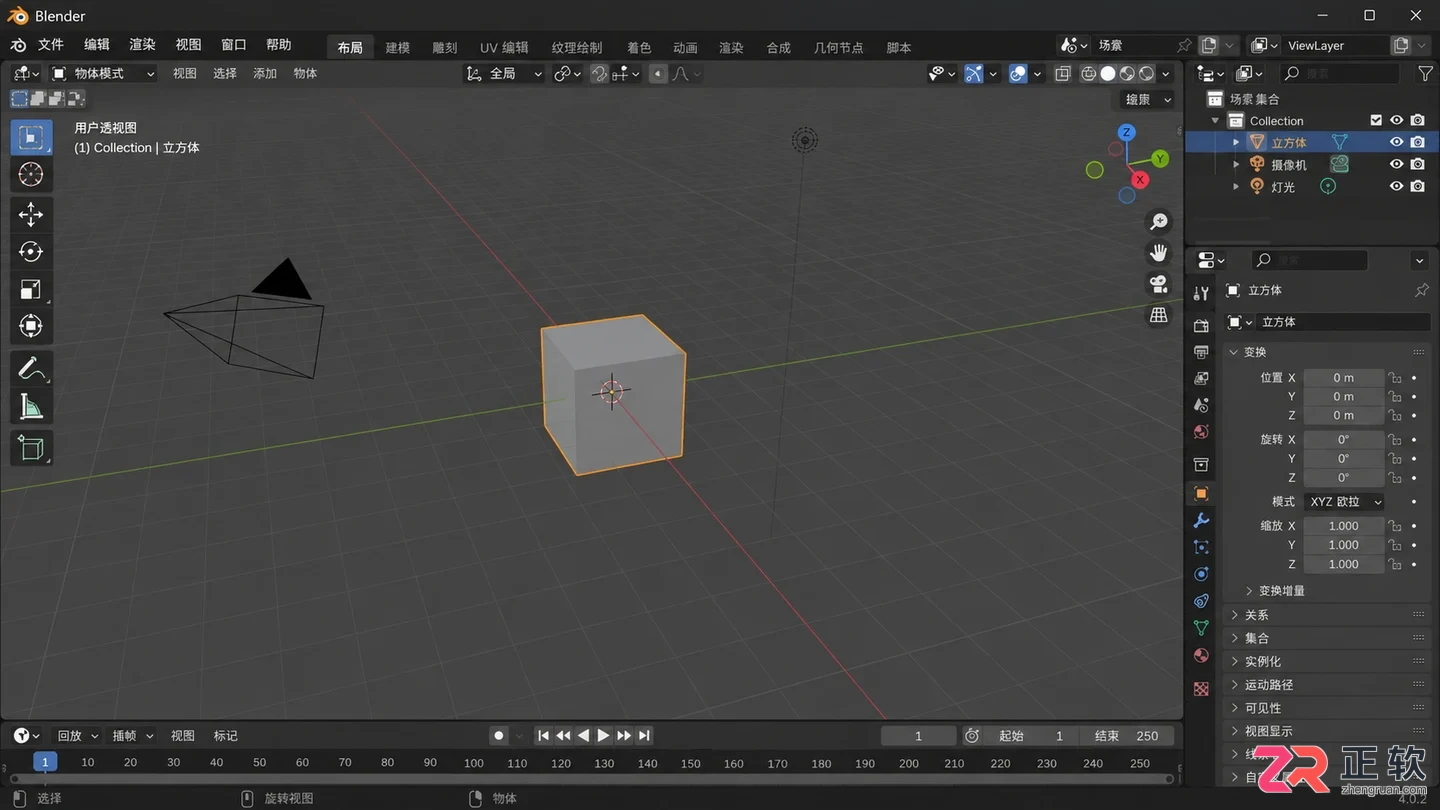Open the Scene properties tab icon
The width and height of the screenshot is (1440, 810).
click(1201, 405)
